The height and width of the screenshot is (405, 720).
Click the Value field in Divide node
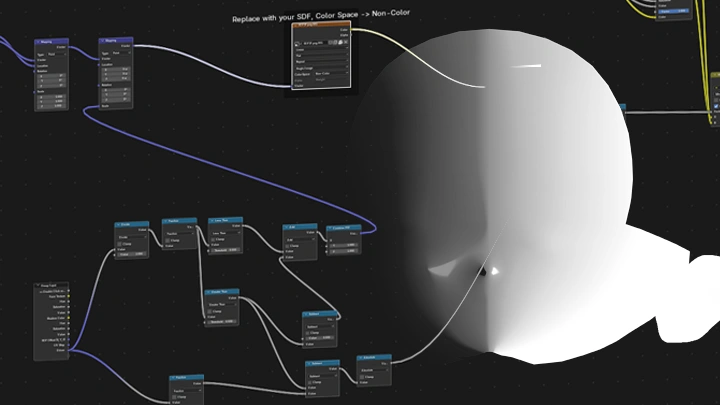132,254
